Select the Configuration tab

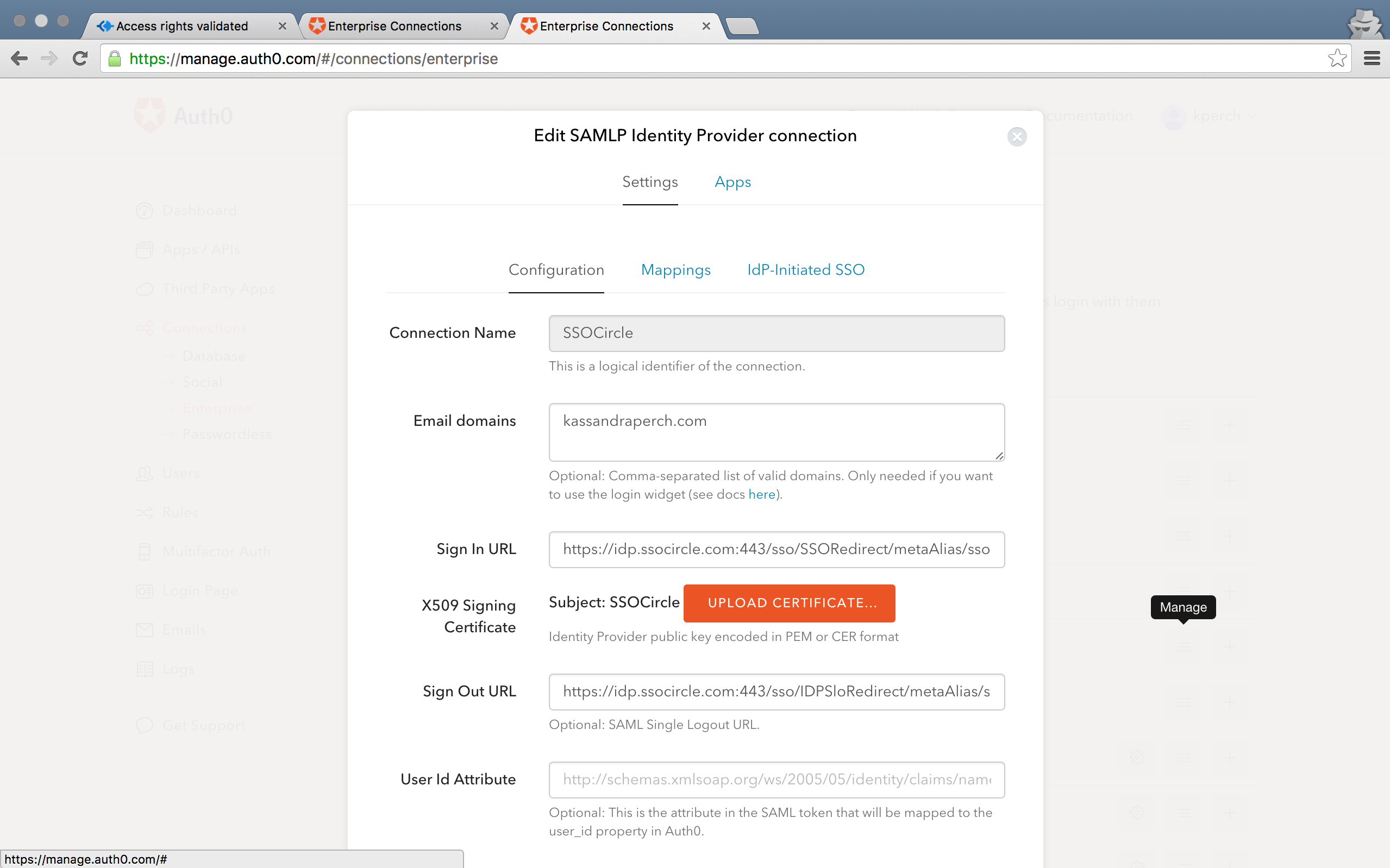tap(556, 270)
